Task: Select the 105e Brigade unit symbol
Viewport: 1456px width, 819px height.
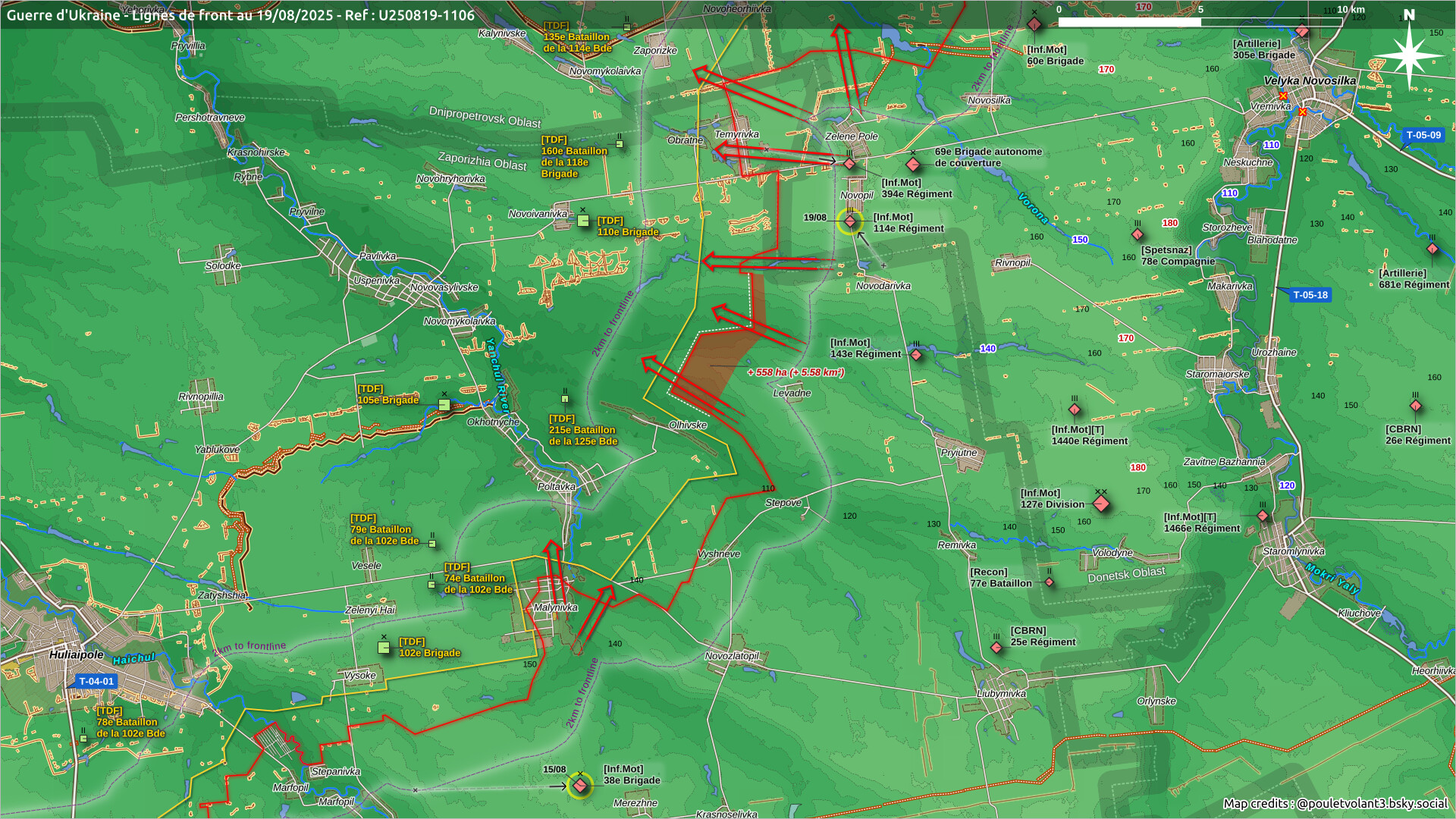Action: 444,405
